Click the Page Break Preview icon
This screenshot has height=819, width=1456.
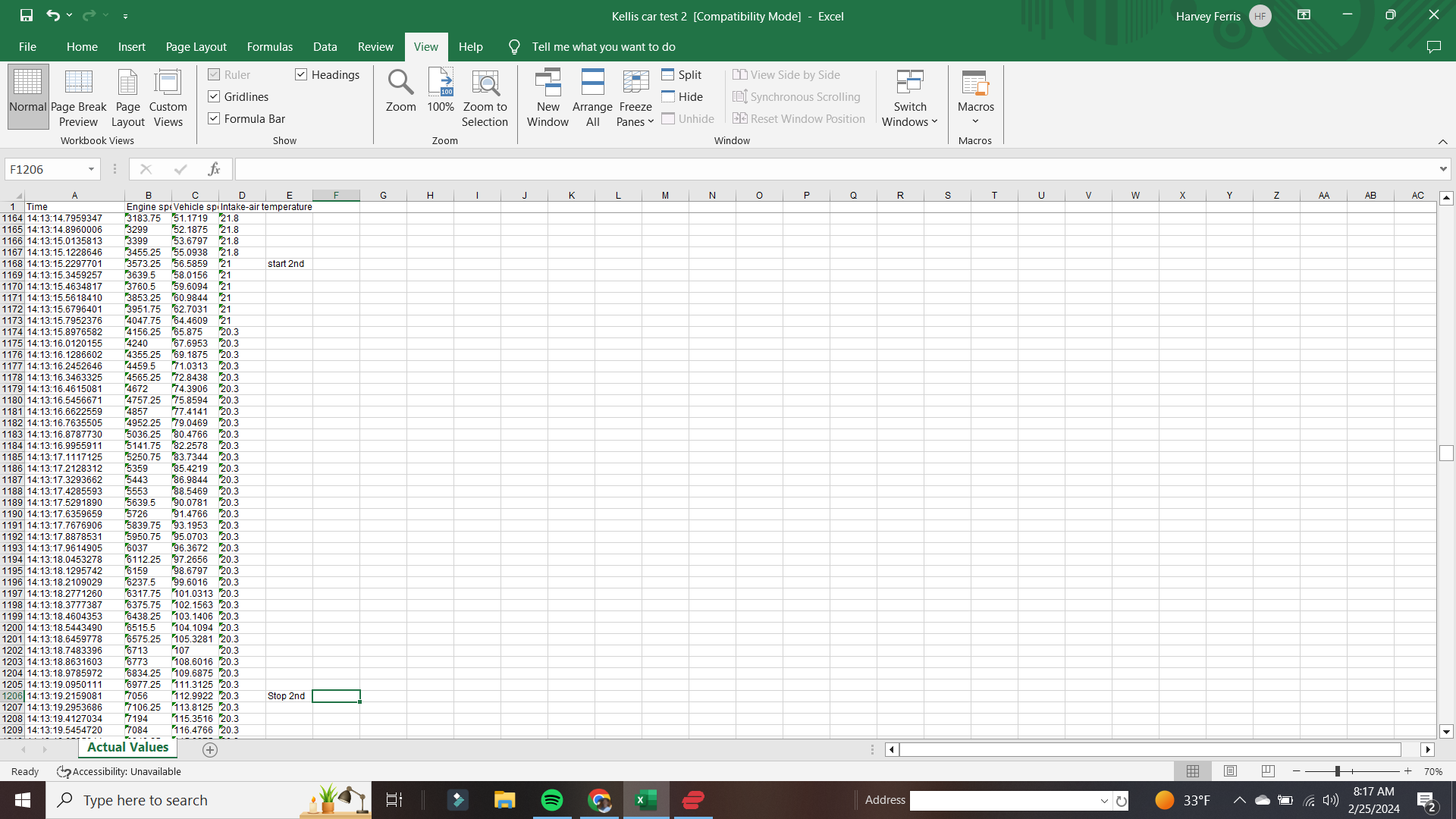[78, 97]
